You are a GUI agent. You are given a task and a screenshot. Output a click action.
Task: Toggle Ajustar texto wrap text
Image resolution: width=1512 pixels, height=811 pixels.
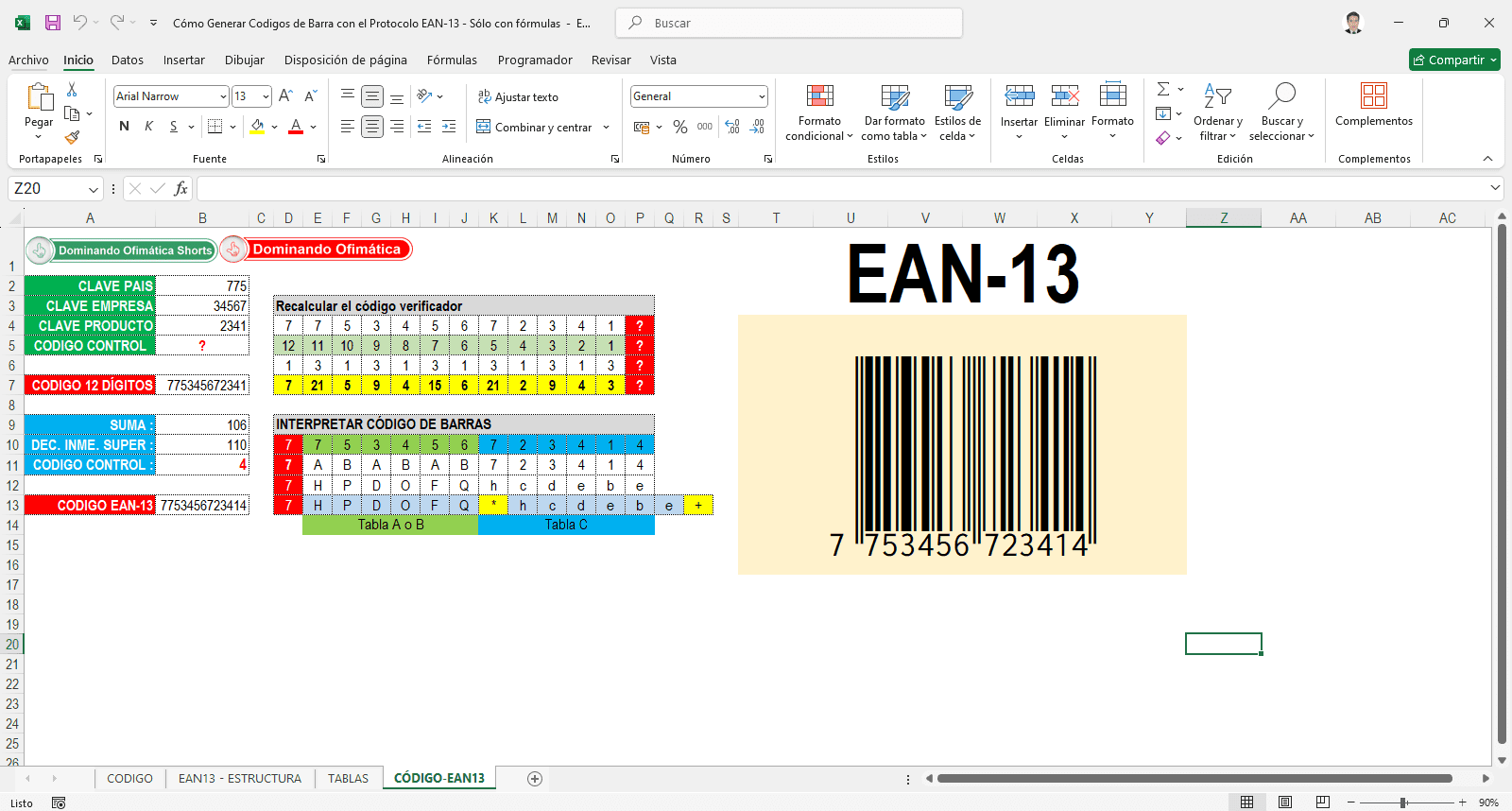click(x=518, y=96)
